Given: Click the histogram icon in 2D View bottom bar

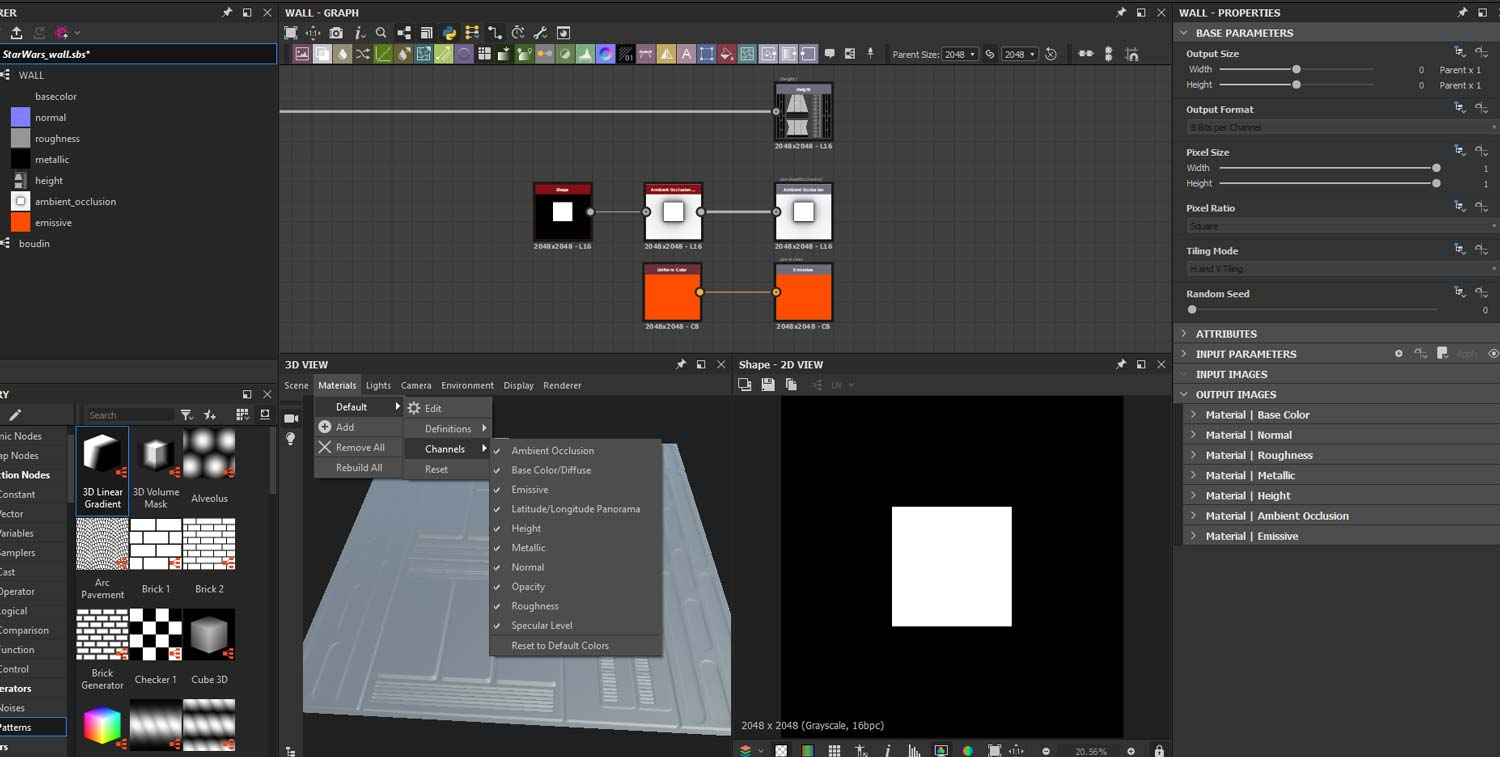Looking at the screenshot, I should [914, 751].
